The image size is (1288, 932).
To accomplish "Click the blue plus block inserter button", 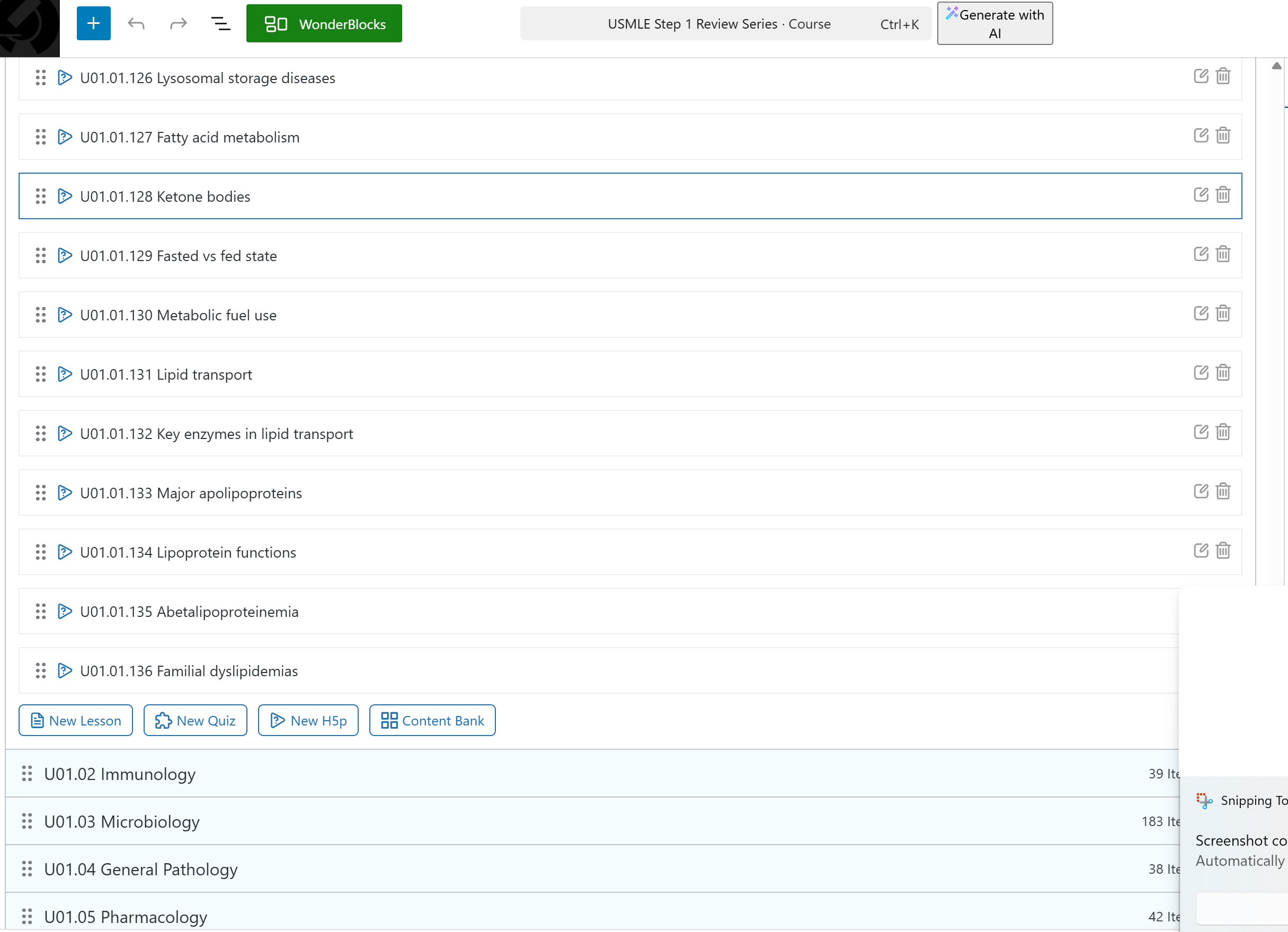I will [x=93, y=23].
